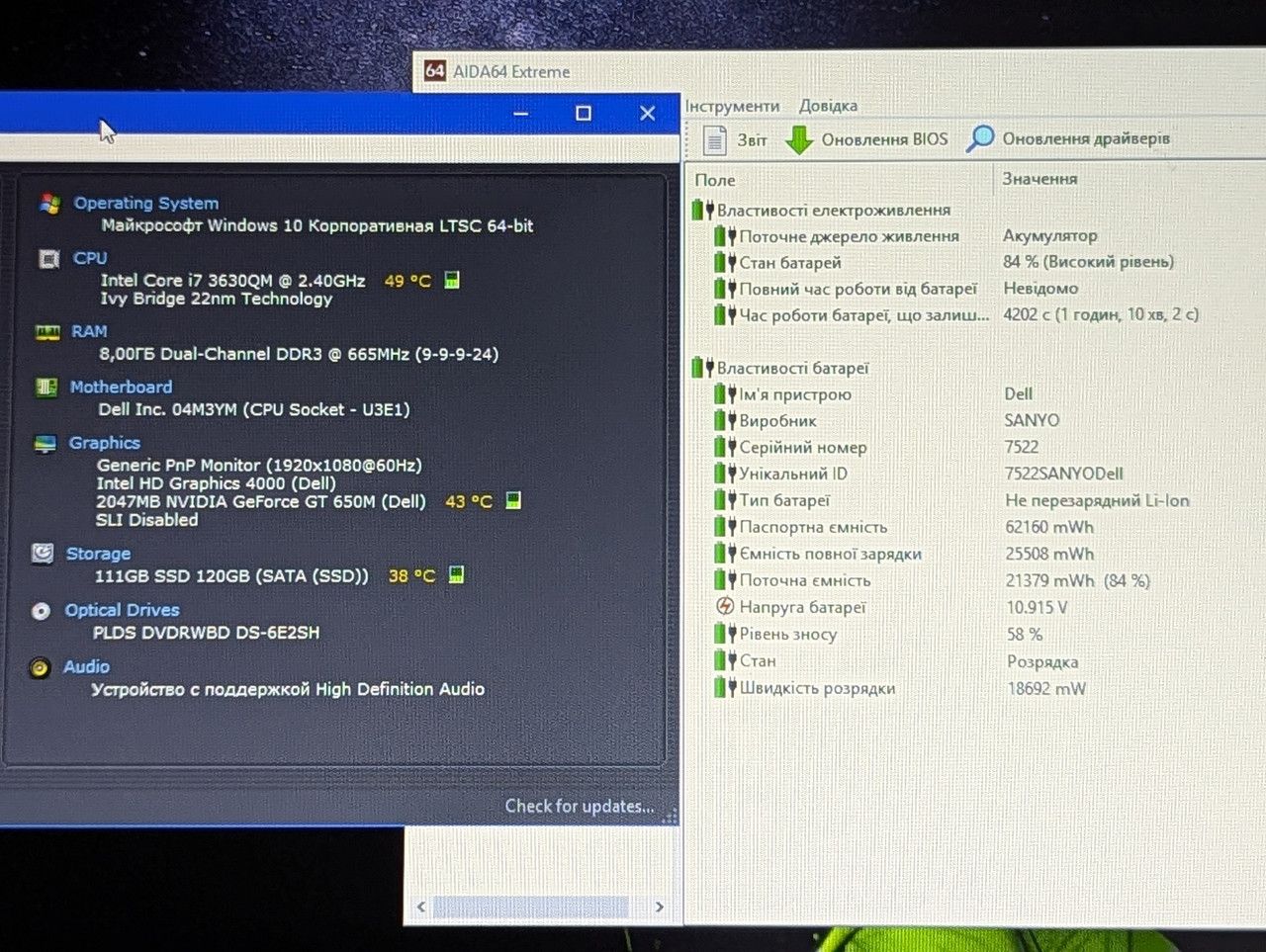Click the battery icon beside Властивості електроживлення
Viewport: 1266px width, 952px height.
click(702, 210)
